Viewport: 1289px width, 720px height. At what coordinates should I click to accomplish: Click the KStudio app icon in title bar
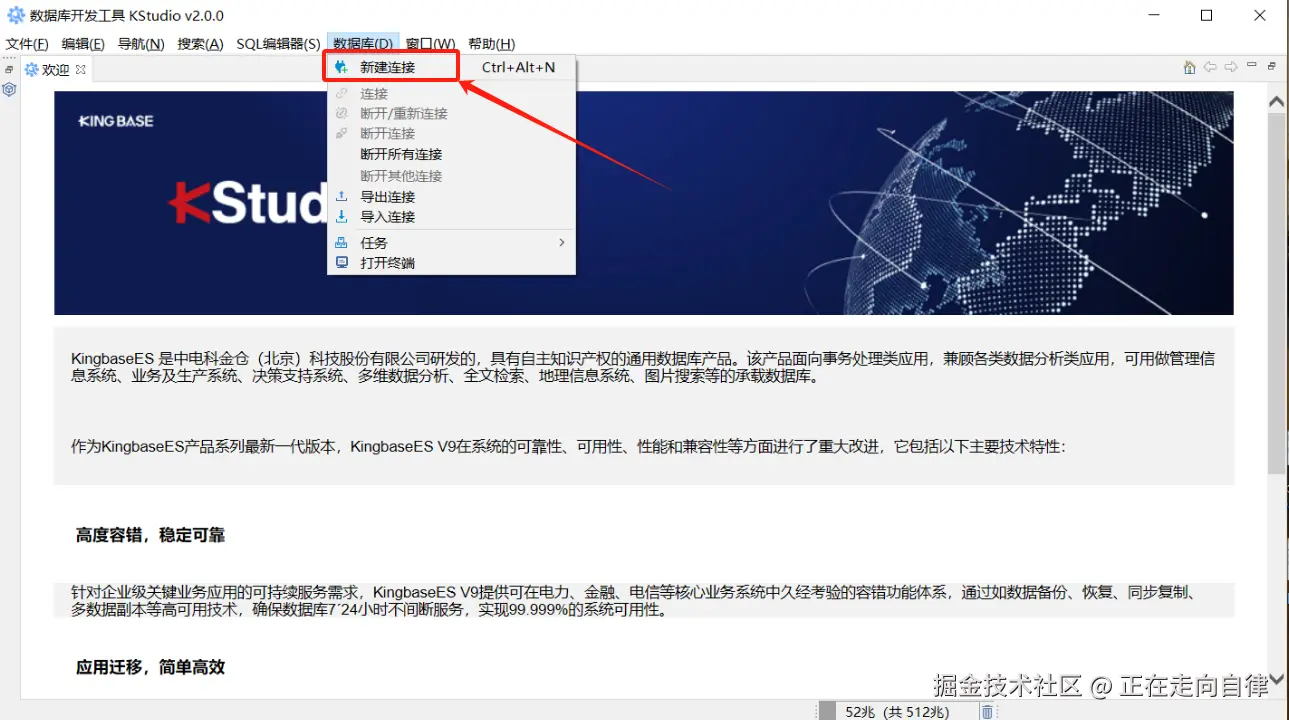[x=16, y=15]
